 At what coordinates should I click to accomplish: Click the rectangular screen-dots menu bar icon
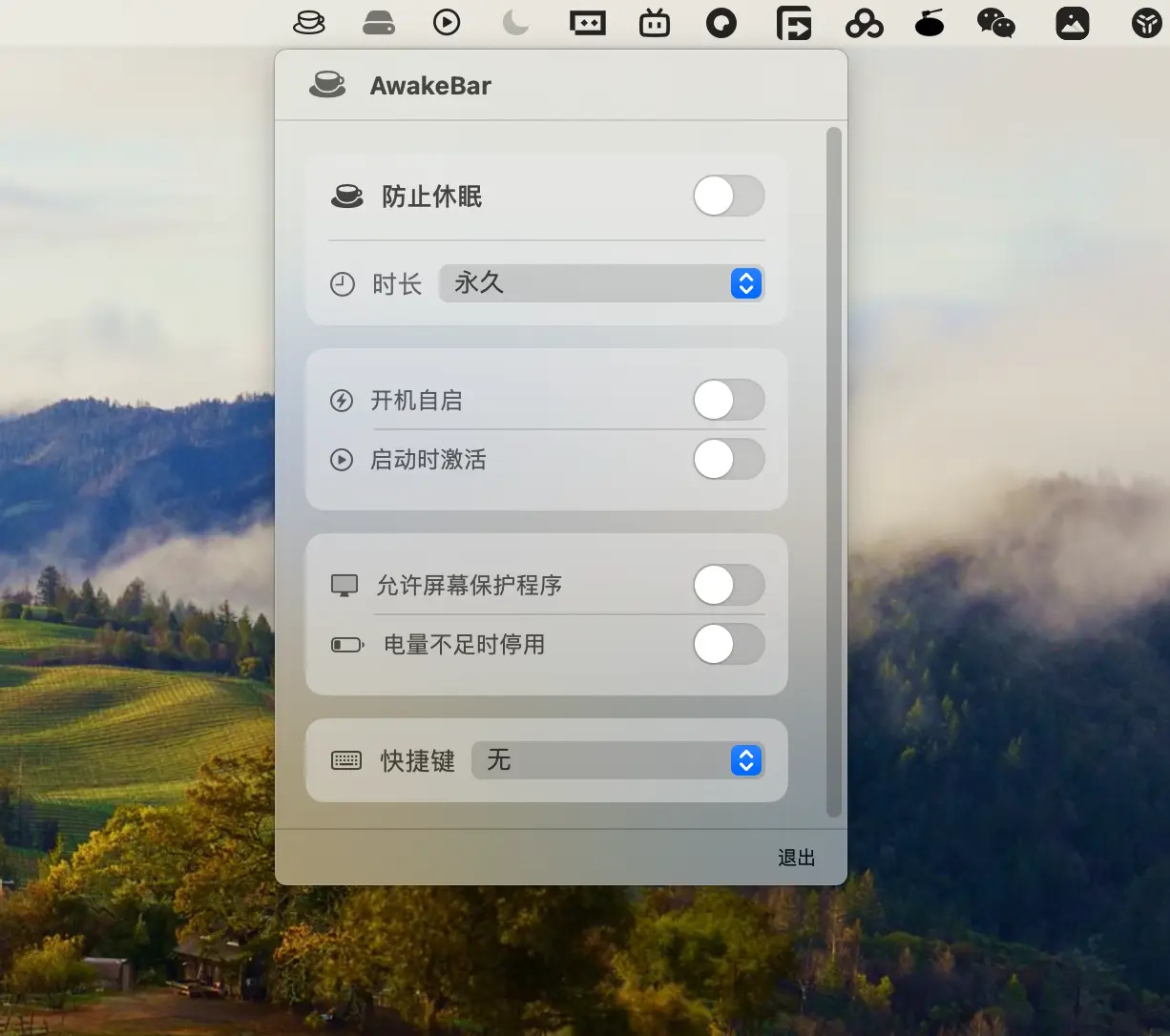[x=588, y=22]
